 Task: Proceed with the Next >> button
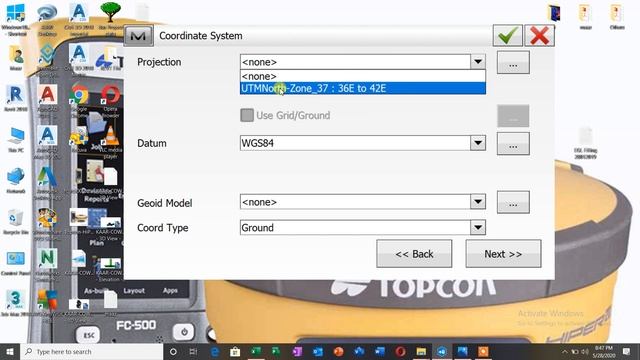click(503, 254)
